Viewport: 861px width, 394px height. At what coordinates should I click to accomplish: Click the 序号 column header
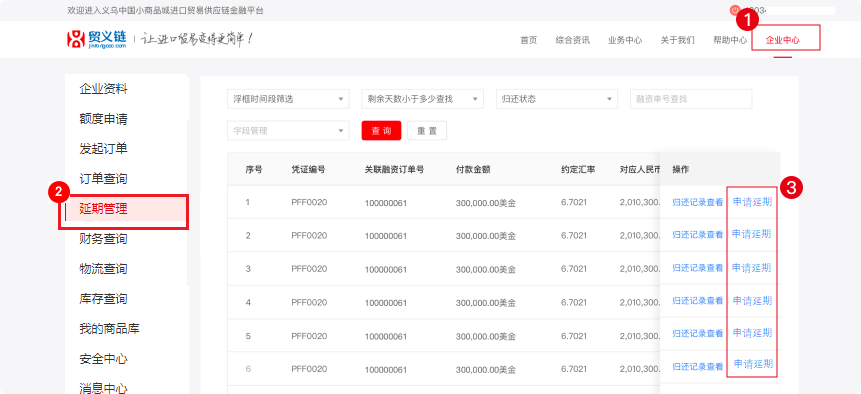254,170
